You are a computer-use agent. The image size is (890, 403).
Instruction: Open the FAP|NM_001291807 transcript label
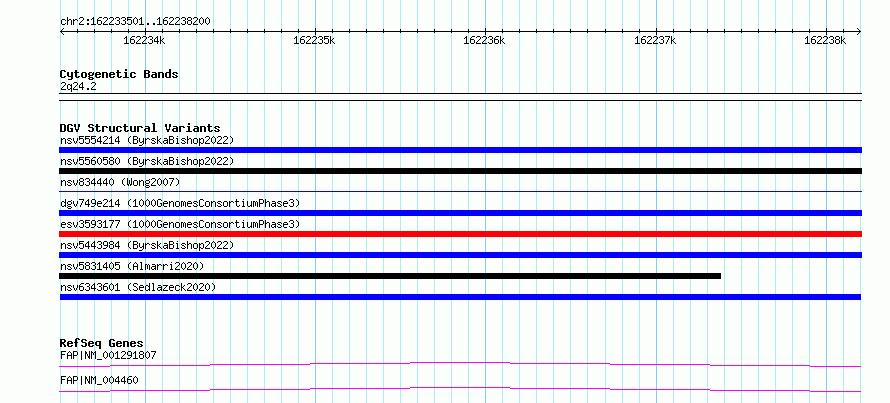click(108, 355)
